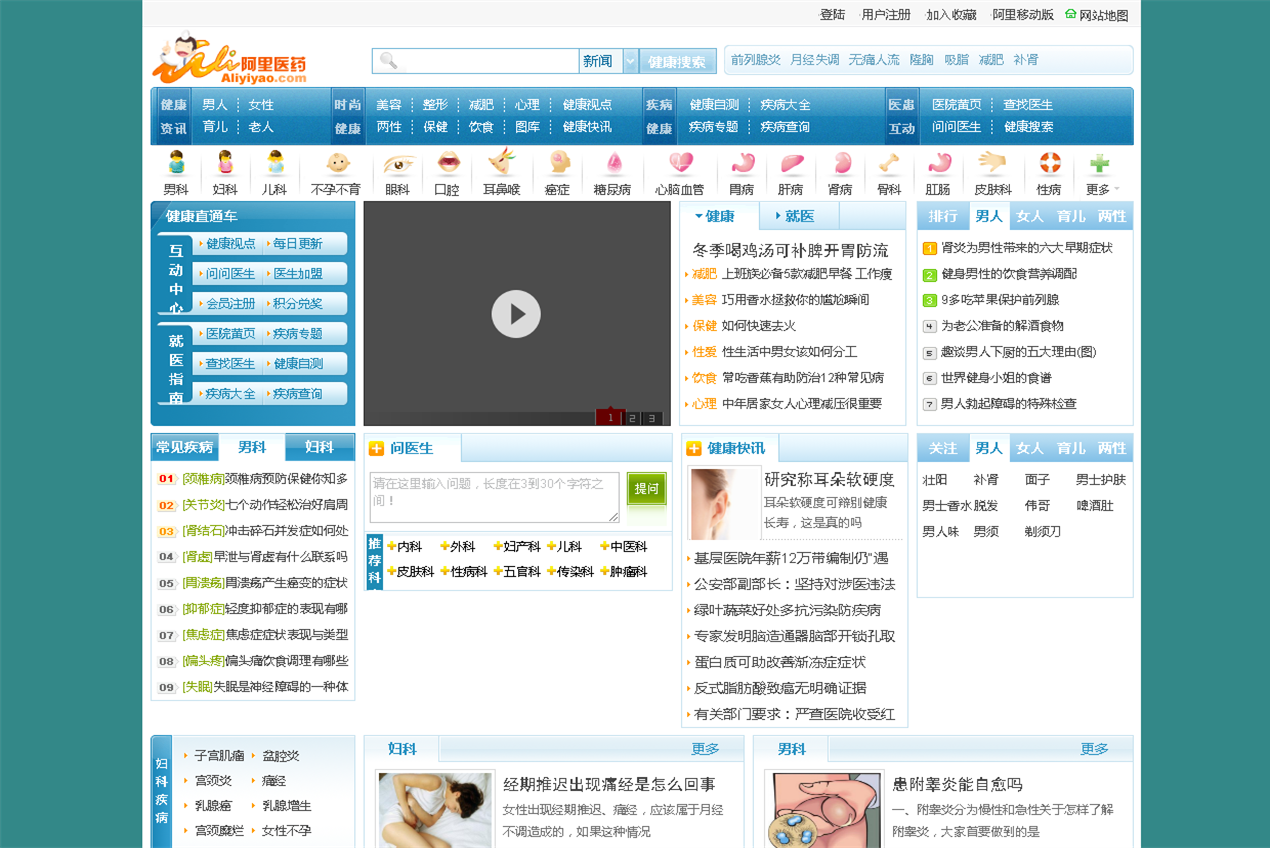Click 啤酒肚 keyword in 关注 panel

click(1095, 506)
